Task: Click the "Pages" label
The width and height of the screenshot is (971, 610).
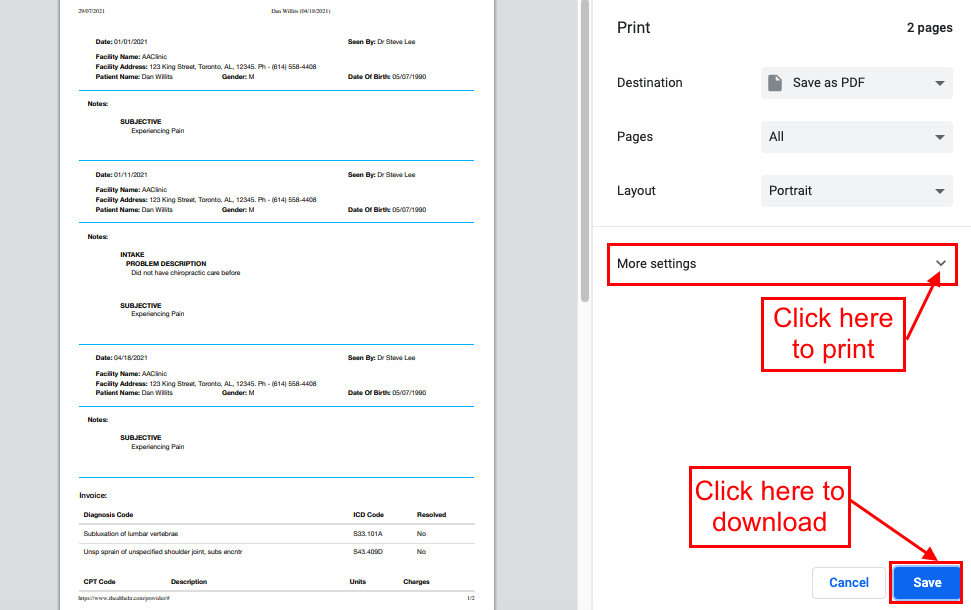Action: (635, 137)
